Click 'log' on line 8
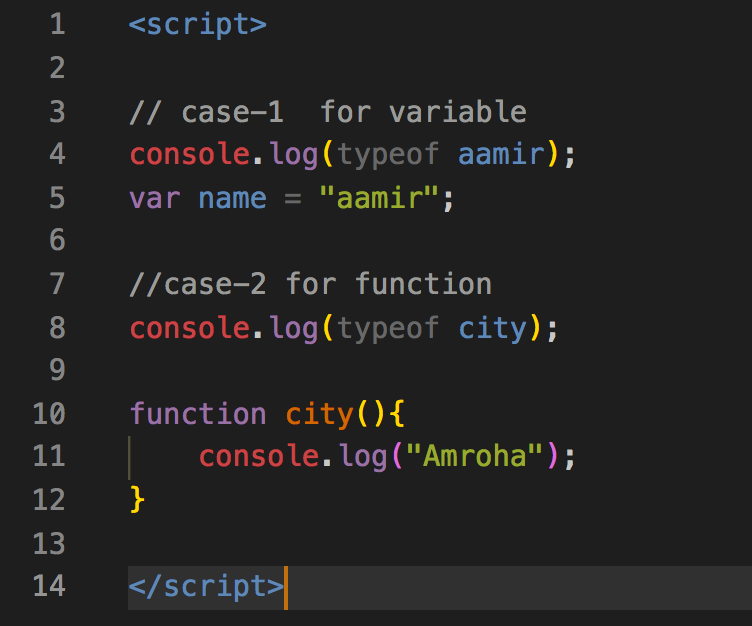 pyautogui.click(x=294, y=329)
